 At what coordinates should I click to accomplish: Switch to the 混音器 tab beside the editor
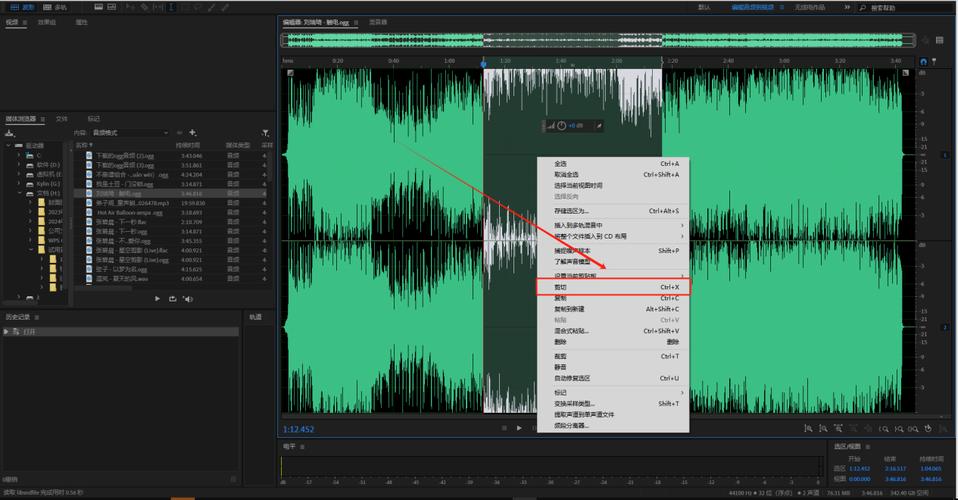[378, 22]
